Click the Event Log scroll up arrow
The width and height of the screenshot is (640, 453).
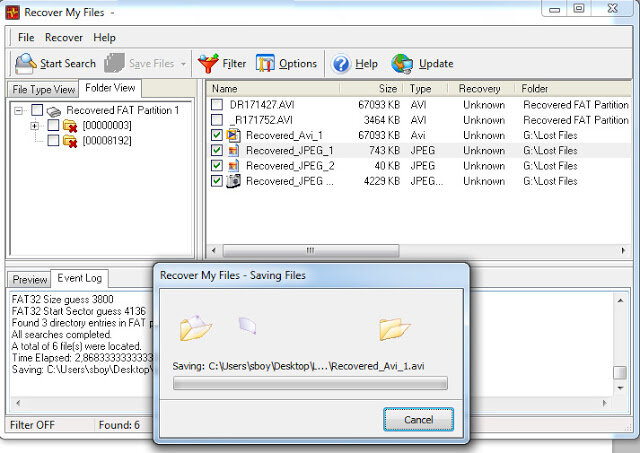tap(620, 301)
